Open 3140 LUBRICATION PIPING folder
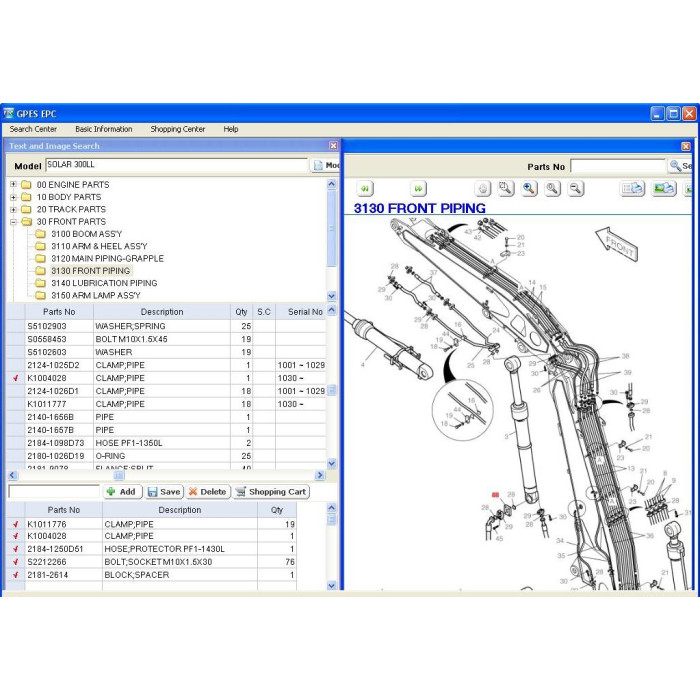The width and height of the screenshot is (700, 700). pos(104,283)
